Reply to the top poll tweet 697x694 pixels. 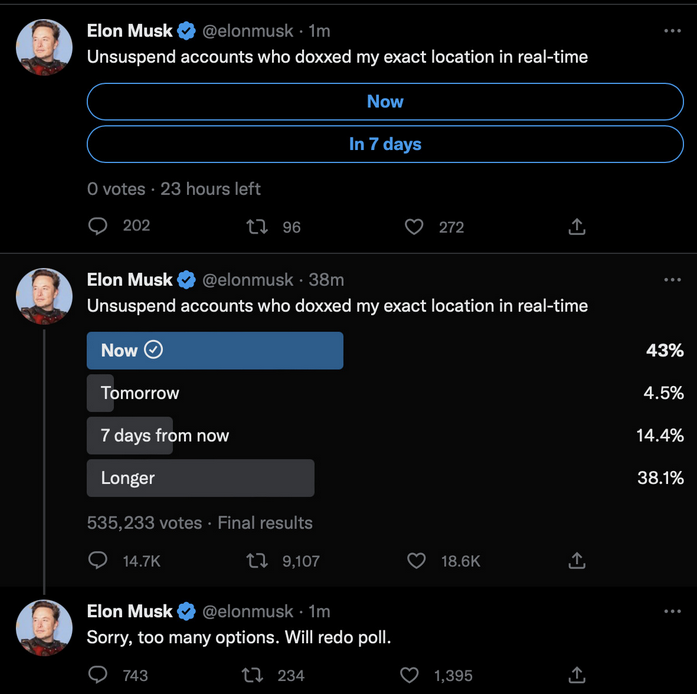[98, 227]
